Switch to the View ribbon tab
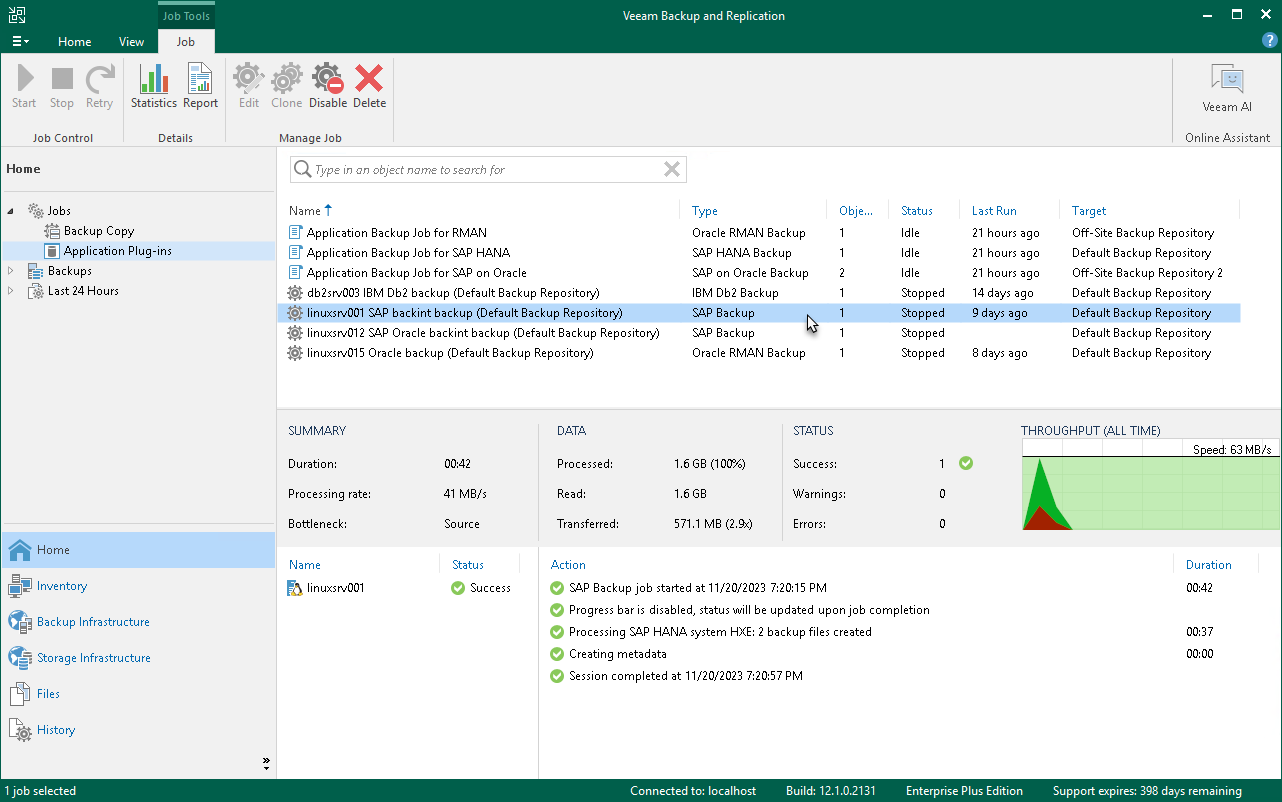The height and width of the screenshot is (802, 1282). (131, 42)
